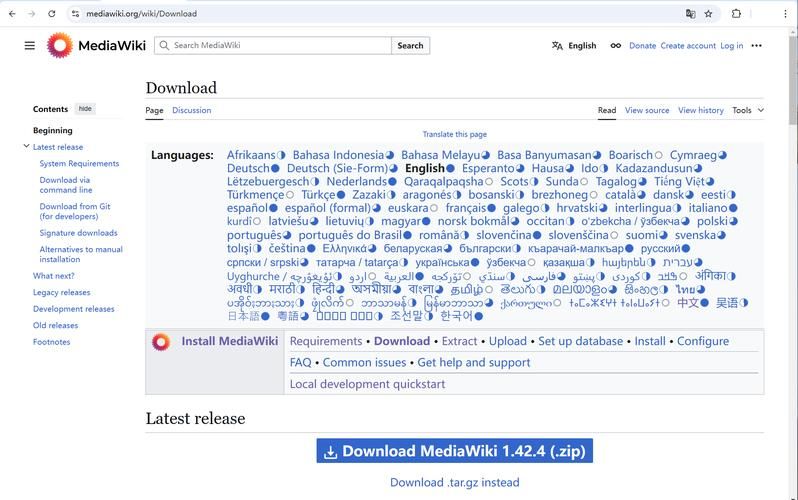Switch page language to Tagalog
The height and width of the screenshot is (500, 798).
[x=616, y=181]
